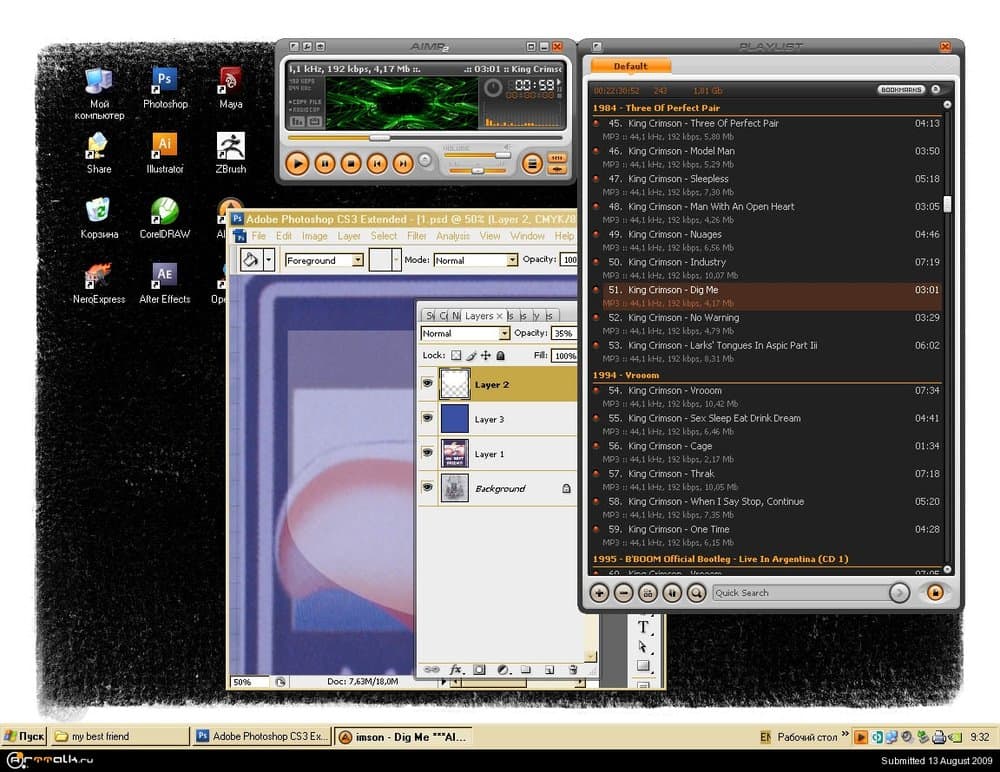Open the Layer Style fx icon

click(x=455, y=669)
